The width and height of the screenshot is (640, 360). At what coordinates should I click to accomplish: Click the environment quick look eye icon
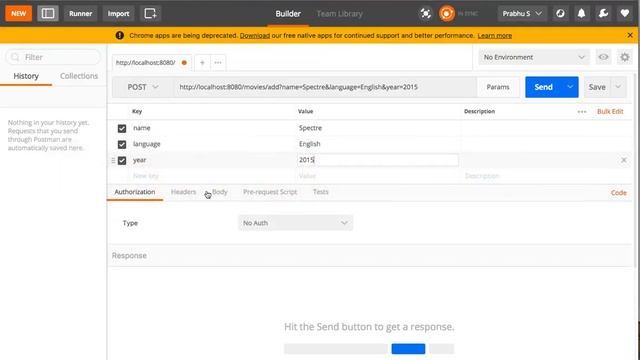click(x=603, y=57)
